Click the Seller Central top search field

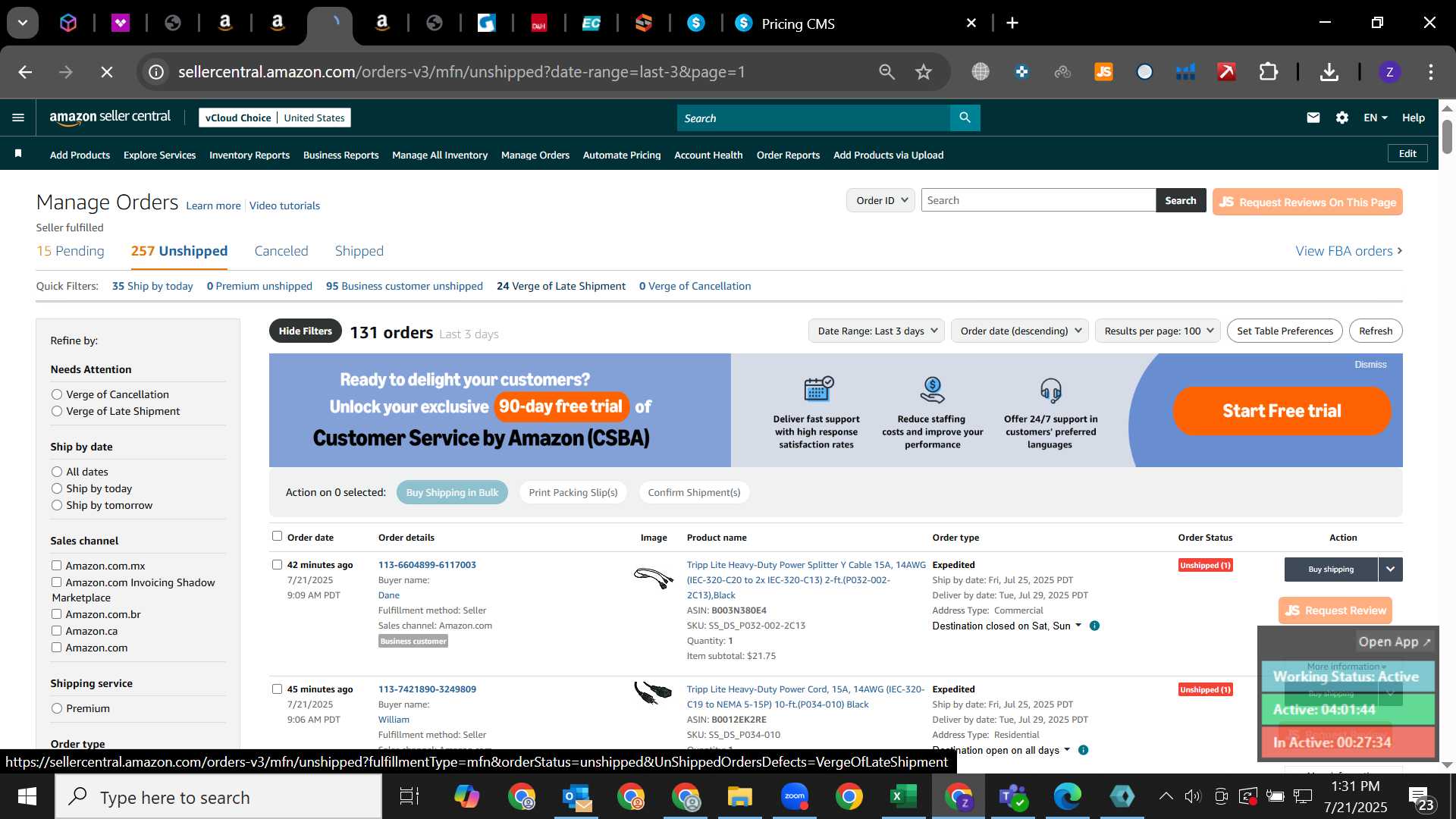point(814,118)
